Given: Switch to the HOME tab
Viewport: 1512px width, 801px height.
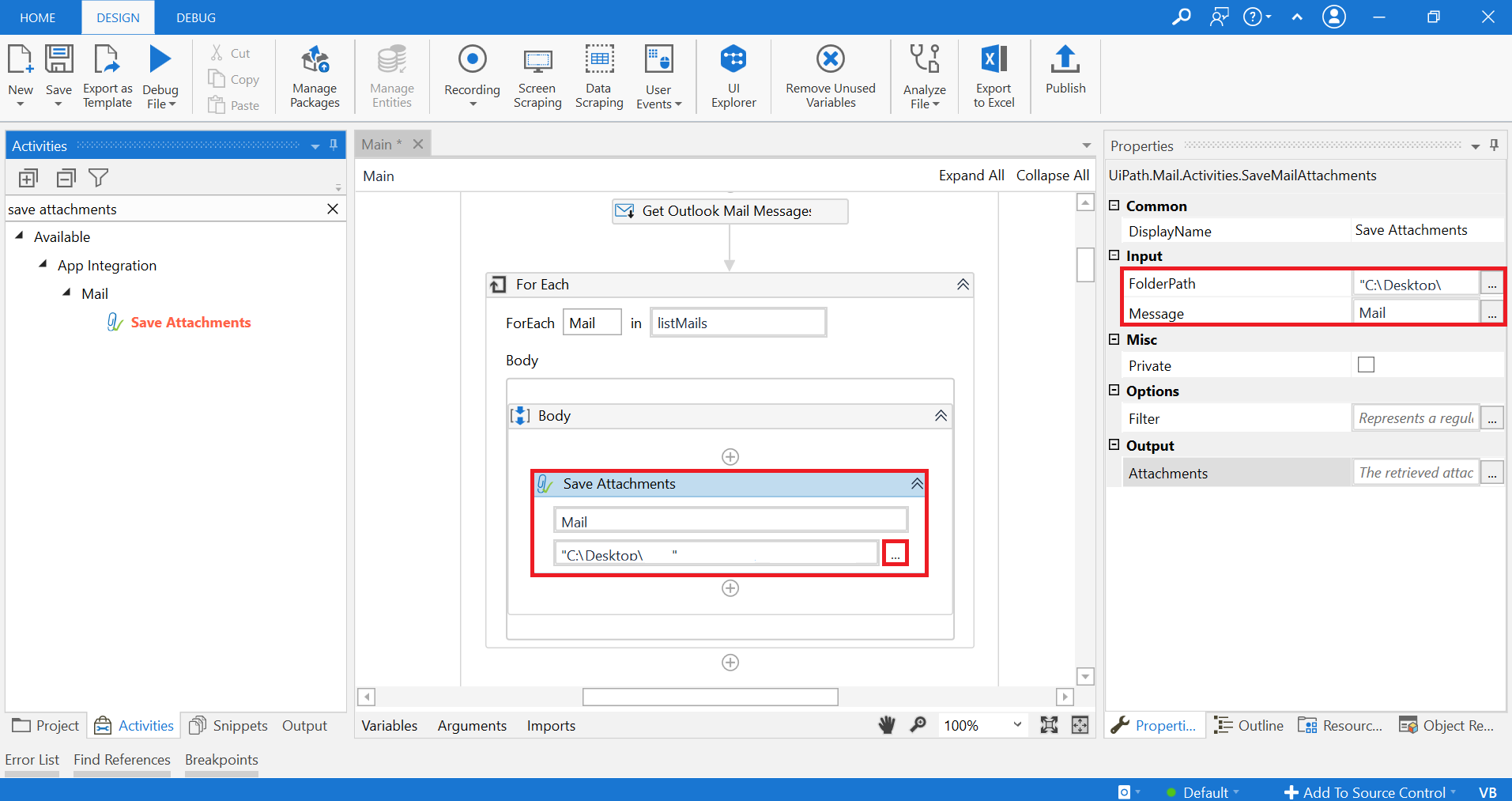Looking at the screenshot, I should [38, 17].
